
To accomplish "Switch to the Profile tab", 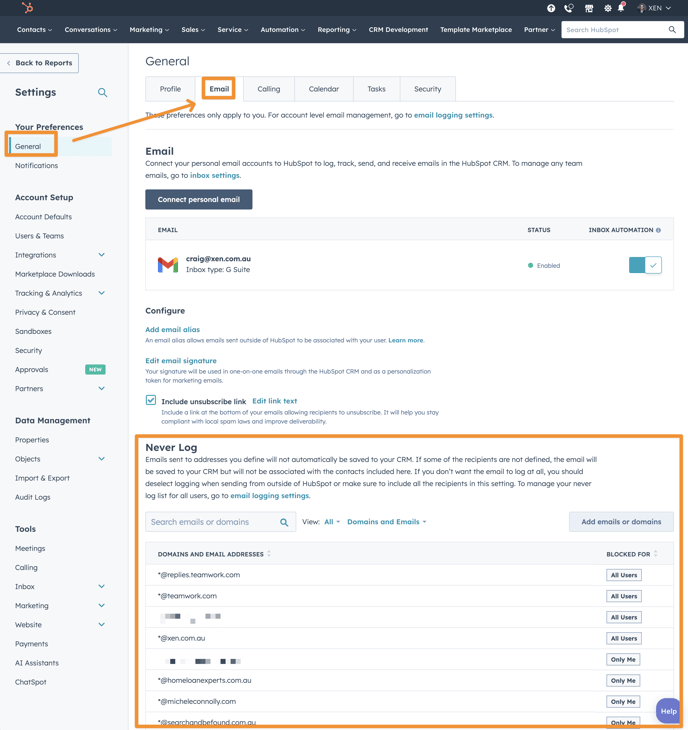I will pyautogui.click(x=170, y=89).
